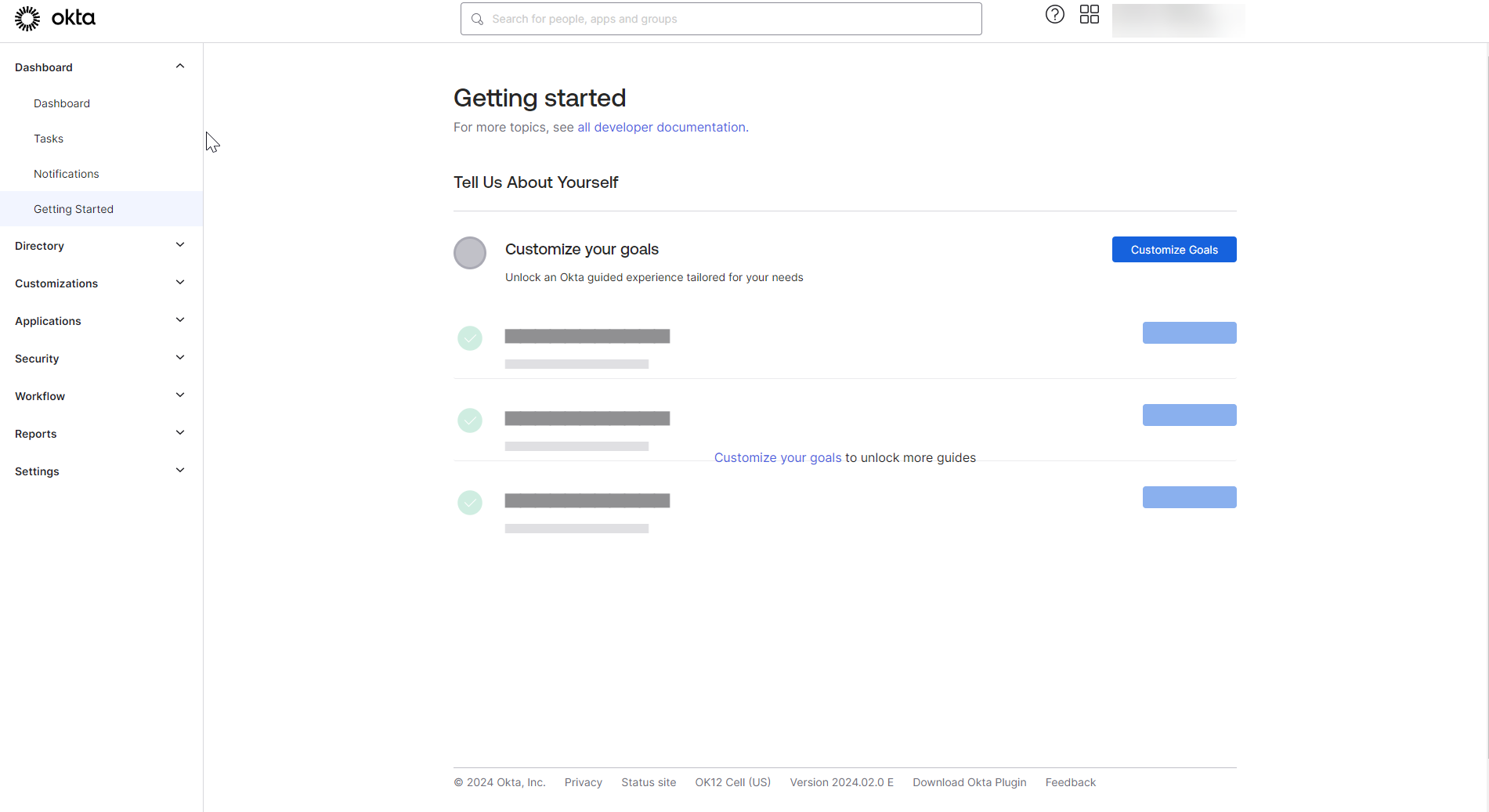Viewport: 1489px width, 812px height.
Task: Click the Getting started page title
Action: click(x=540, y=98)
